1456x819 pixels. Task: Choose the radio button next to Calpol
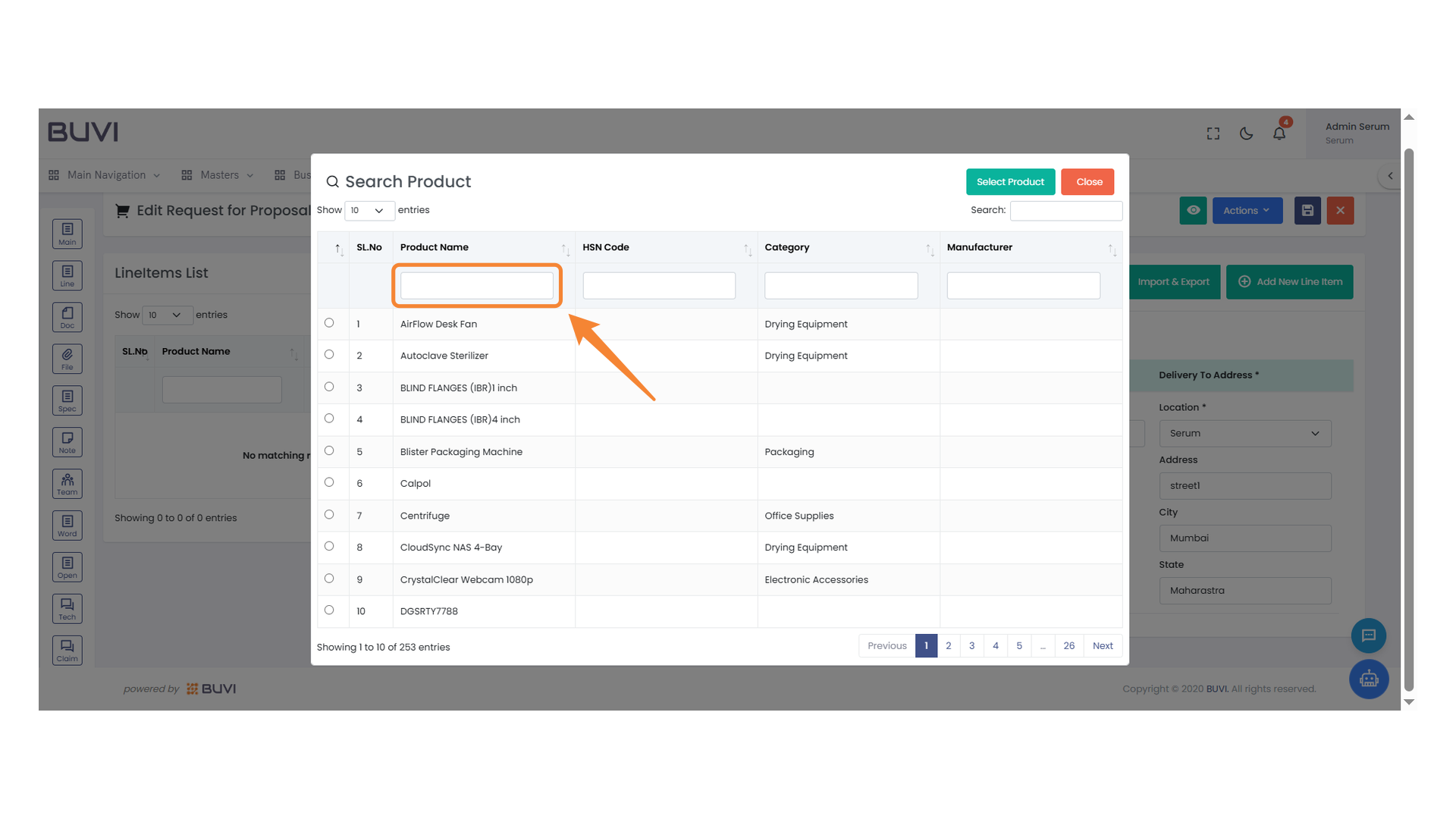(329, 482)
